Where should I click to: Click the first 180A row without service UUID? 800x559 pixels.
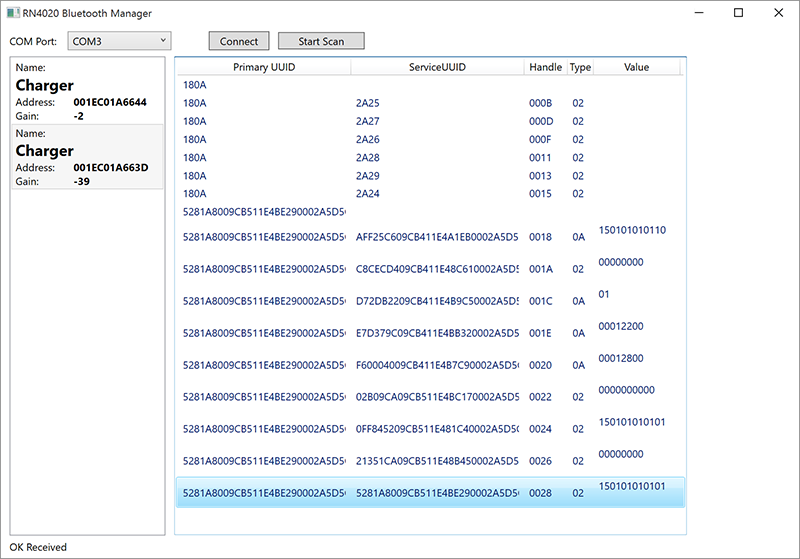tap(430, 85)
